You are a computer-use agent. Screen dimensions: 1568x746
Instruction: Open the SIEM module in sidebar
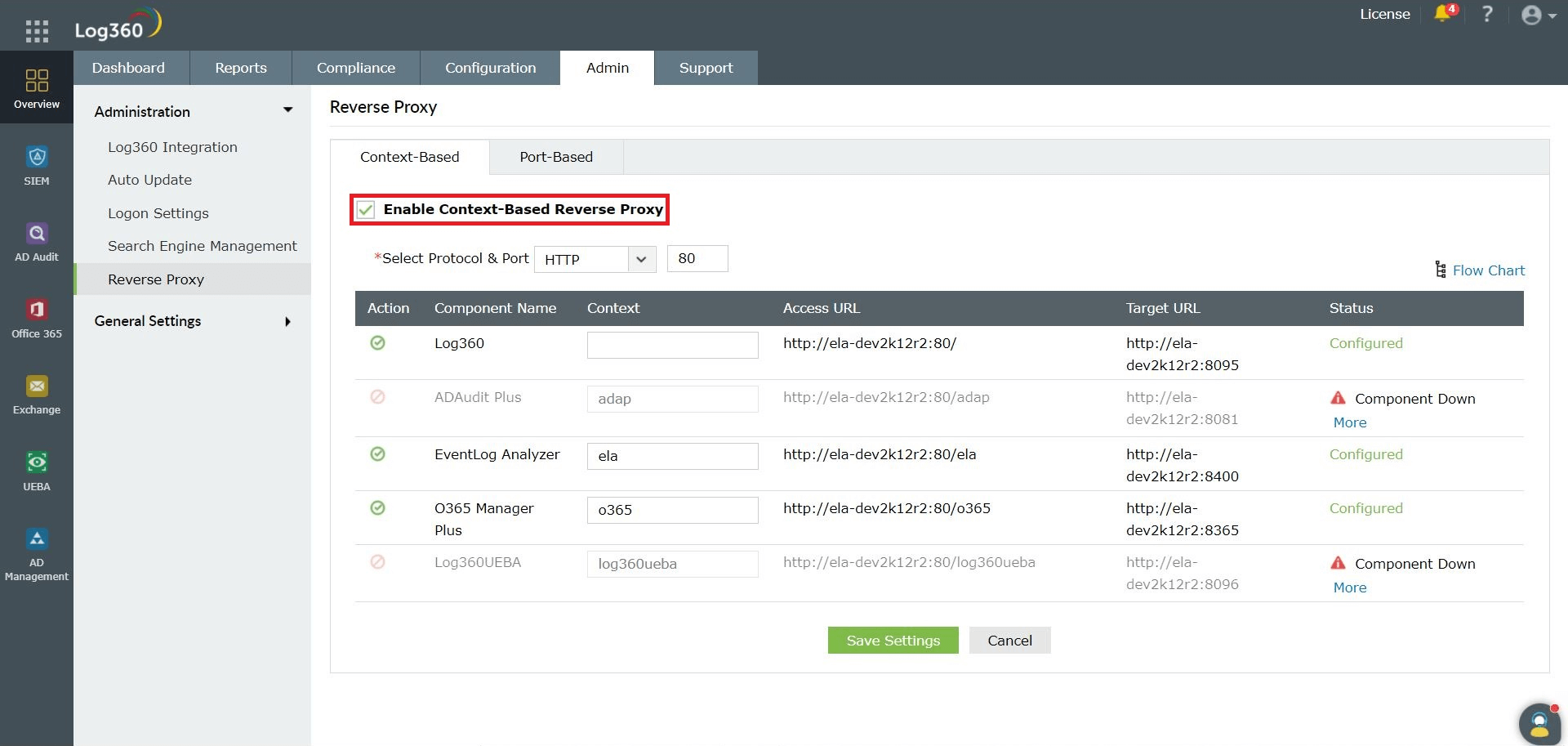(x=37, y=165)
